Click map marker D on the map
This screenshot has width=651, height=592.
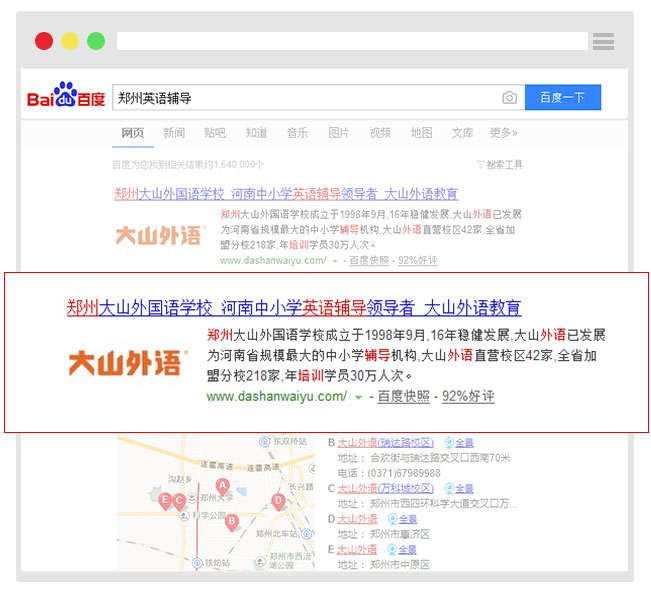pyautogui.click(x=278, y=500)
